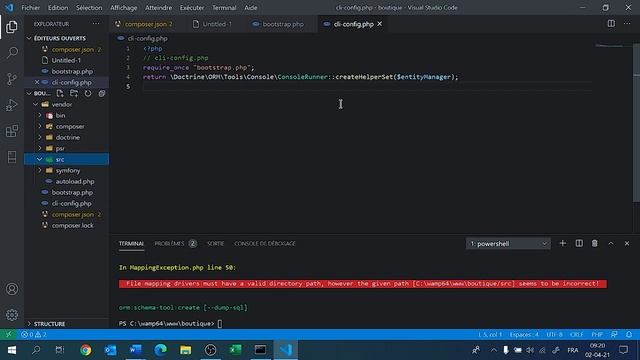Click errors and warnings status indicator

(x=34, y=334)
